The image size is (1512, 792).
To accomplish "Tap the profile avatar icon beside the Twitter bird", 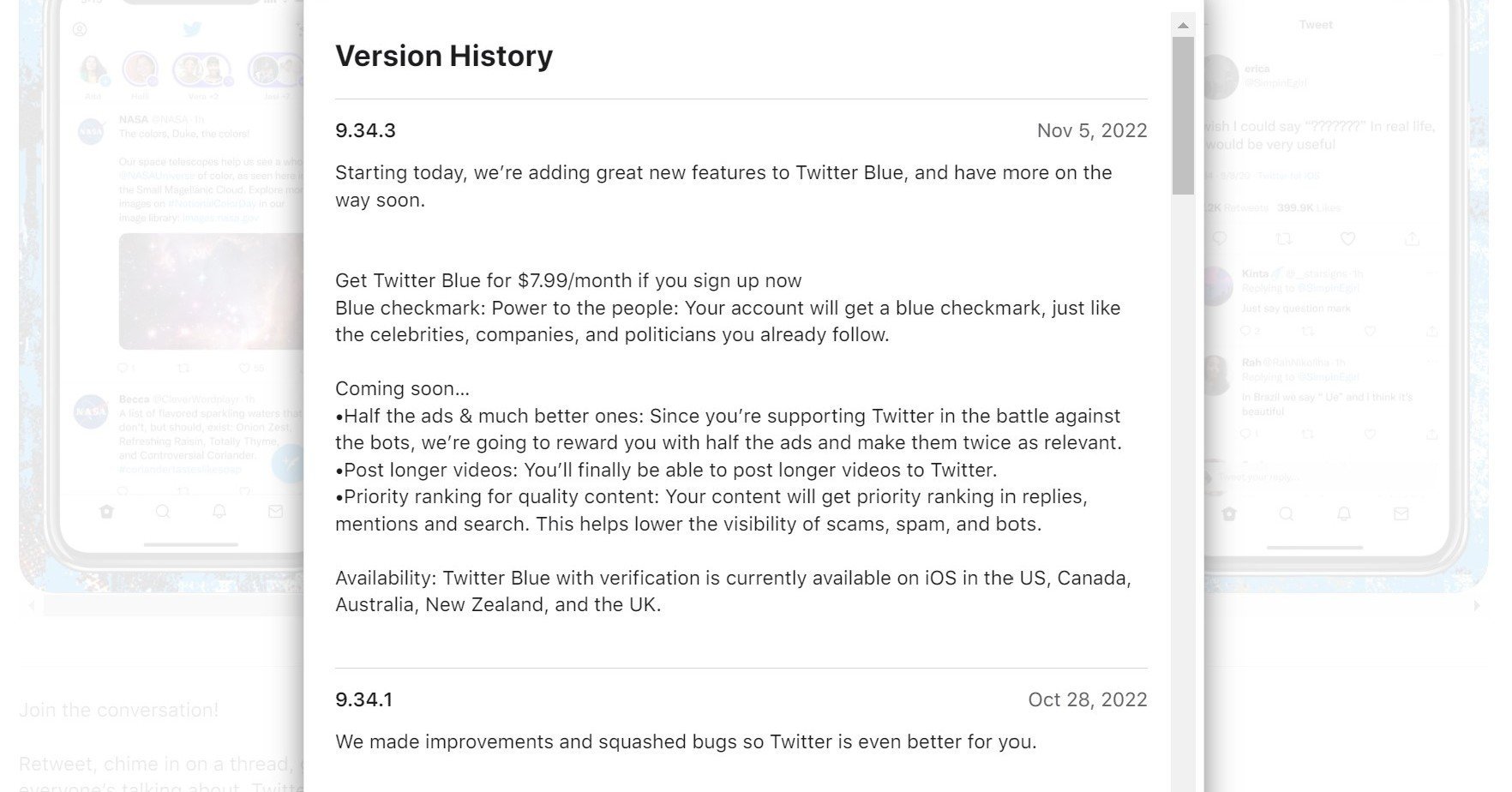I will [80, 30].
